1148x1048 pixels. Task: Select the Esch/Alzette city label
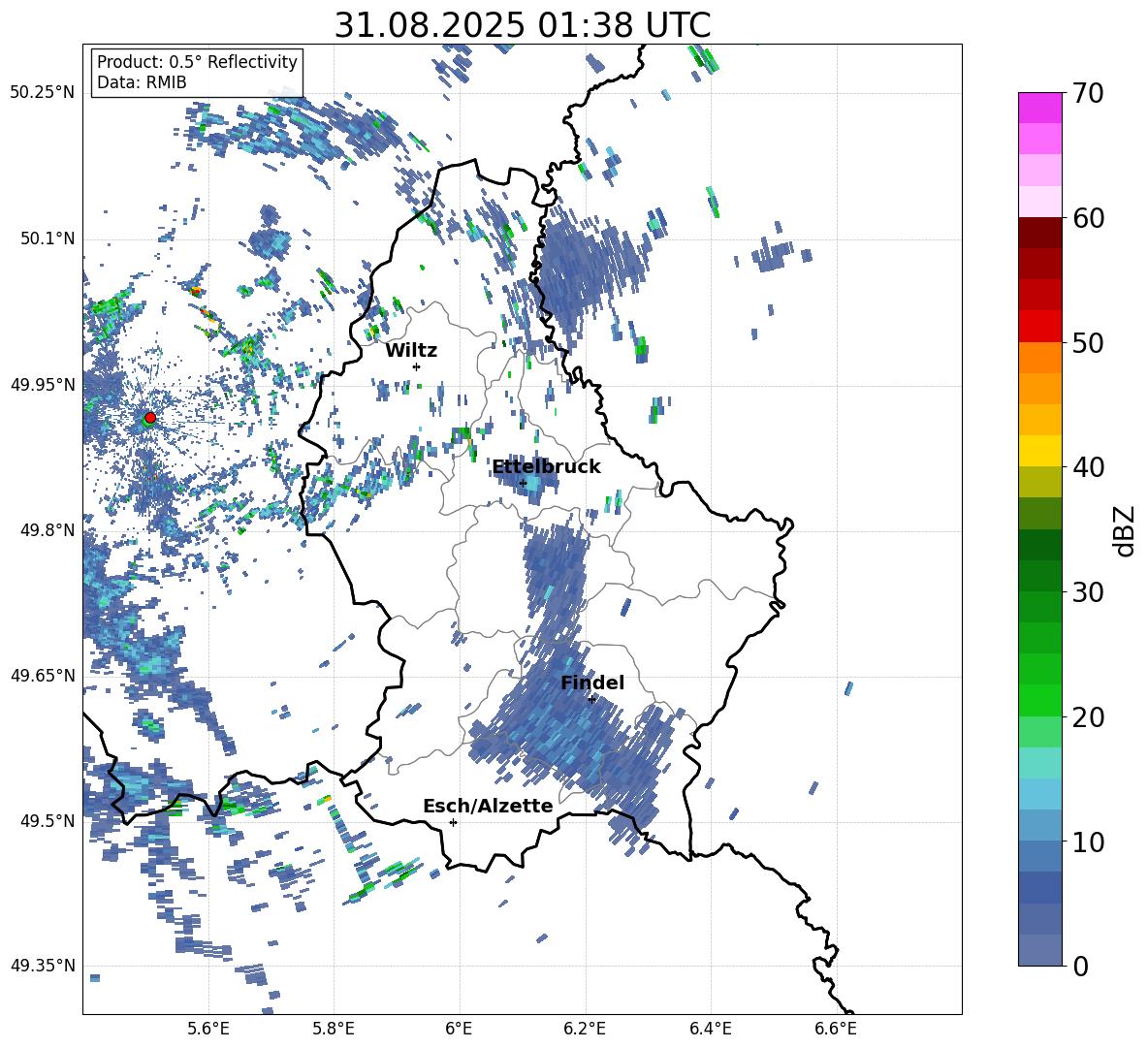tap(488, 806)
